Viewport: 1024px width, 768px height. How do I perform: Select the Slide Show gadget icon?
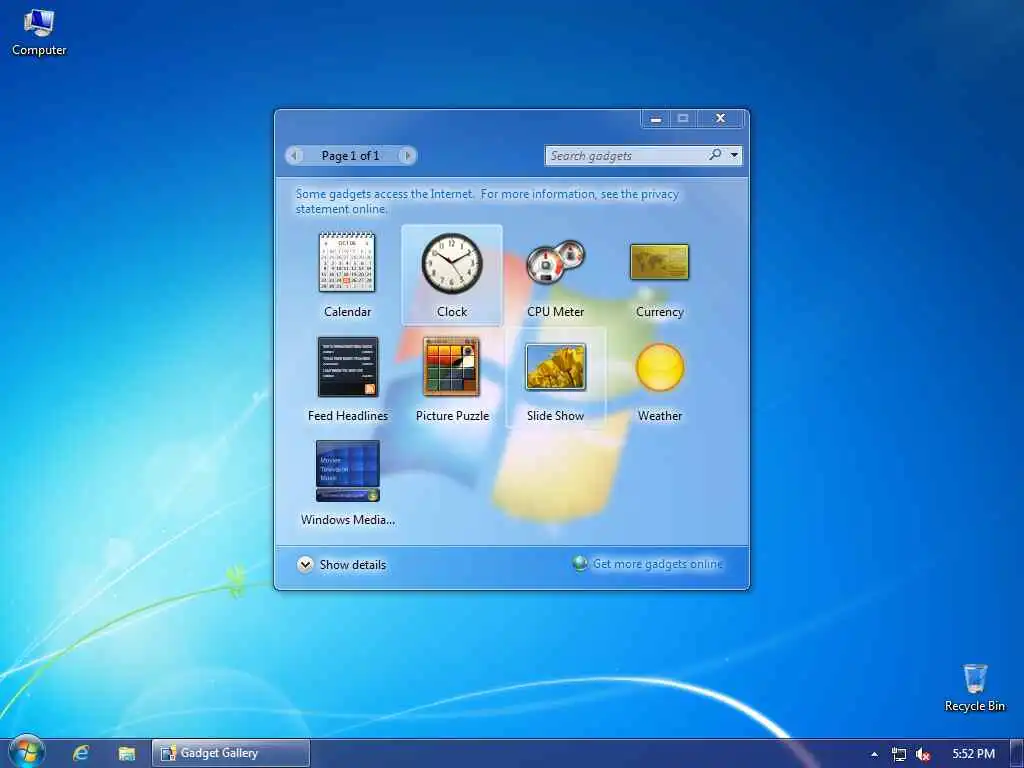pyautogui.click(x=555, y=367)
